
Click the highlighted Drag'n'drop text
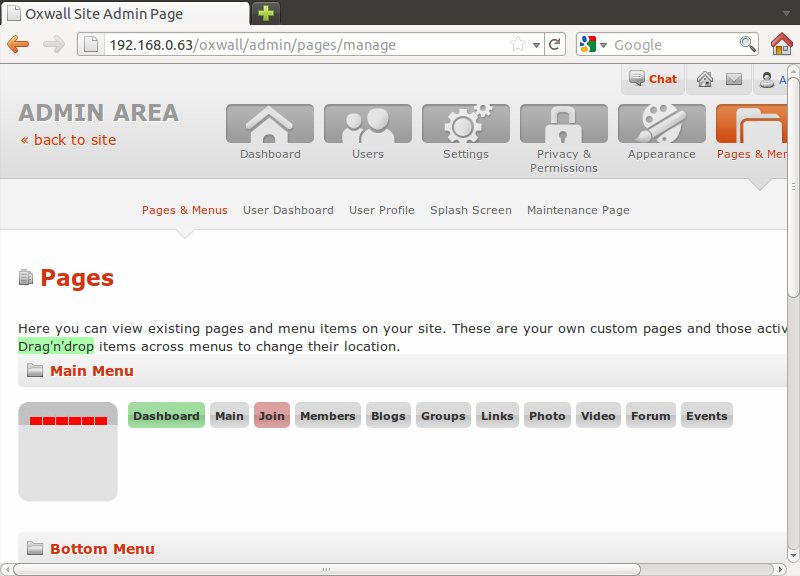[x=56, y=346]
